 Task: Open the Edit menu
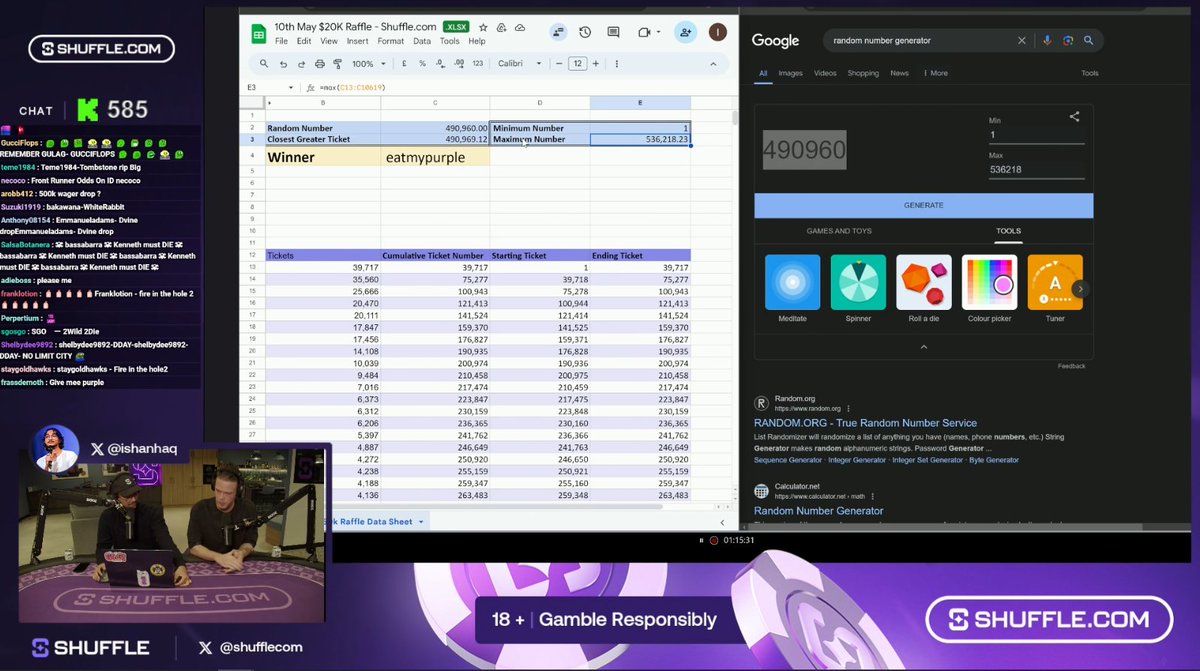(x=304, y=41)
